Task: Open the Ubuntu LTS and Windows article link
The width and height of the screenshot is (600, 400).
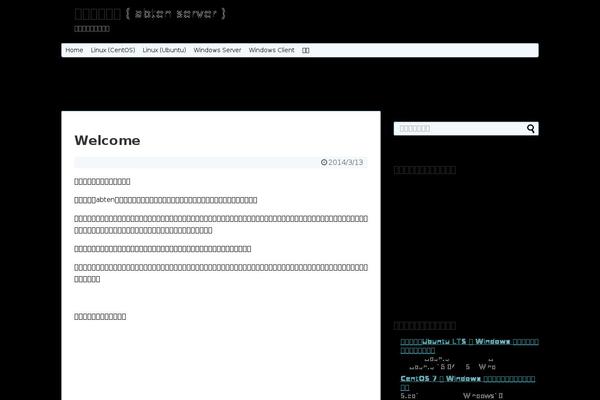Action: click(470, 346)
